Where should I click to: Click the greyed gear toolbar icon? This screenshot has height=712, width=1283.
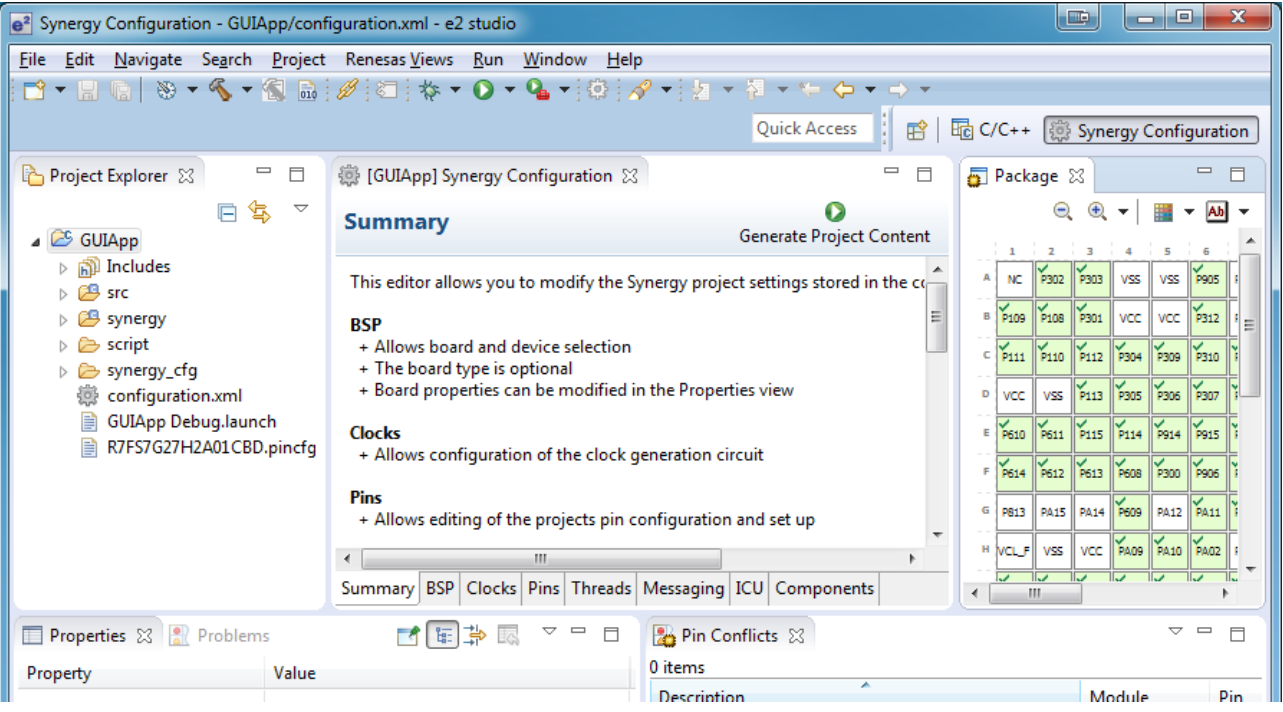click(x=597, y=90)
